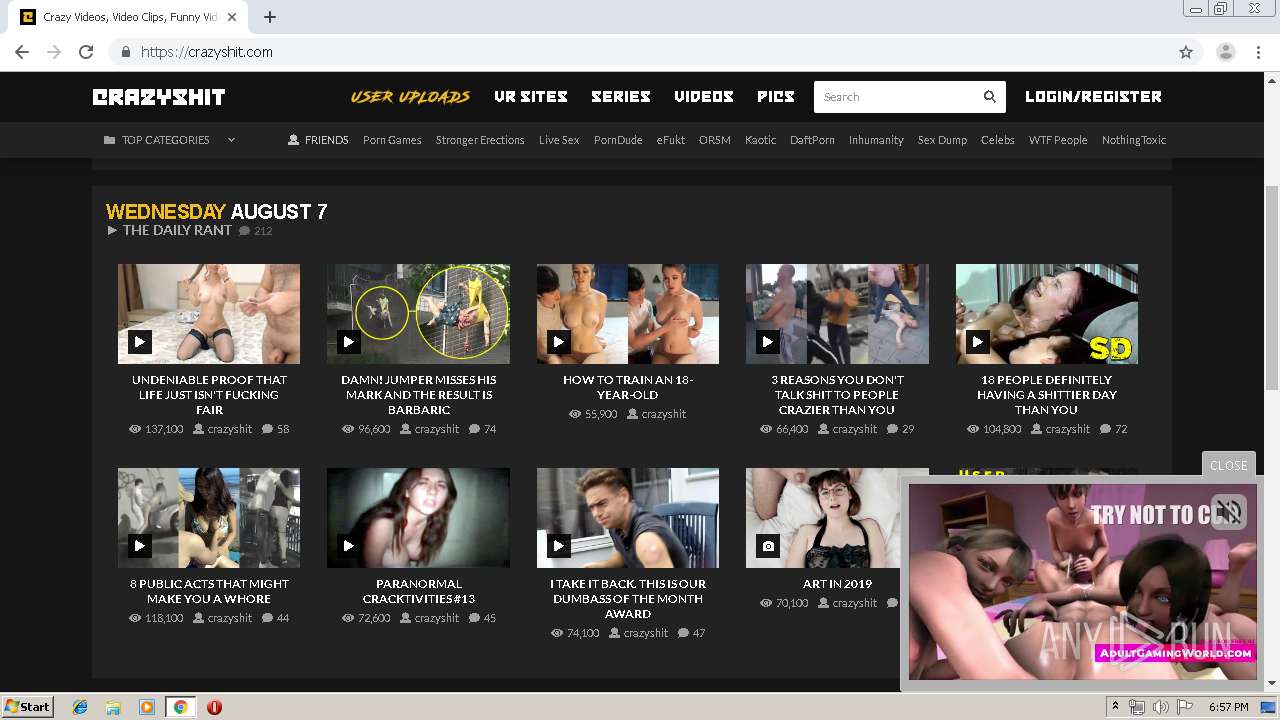Open a new tab with the plus button
1280x720 pixels.
coord(270,17)
